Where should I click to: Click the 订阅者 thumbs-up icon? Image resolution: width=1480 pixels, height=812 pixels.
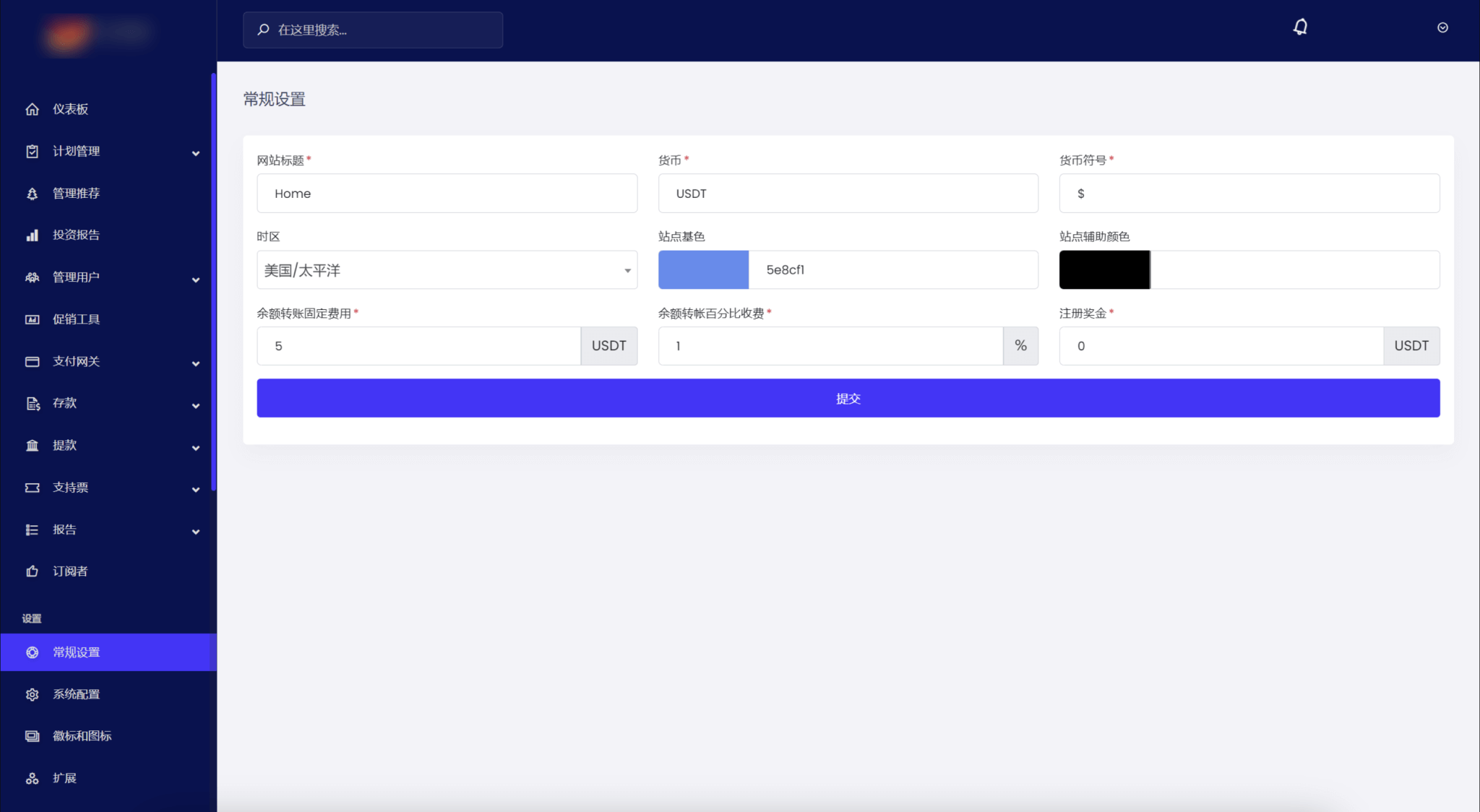click(32, 571)
